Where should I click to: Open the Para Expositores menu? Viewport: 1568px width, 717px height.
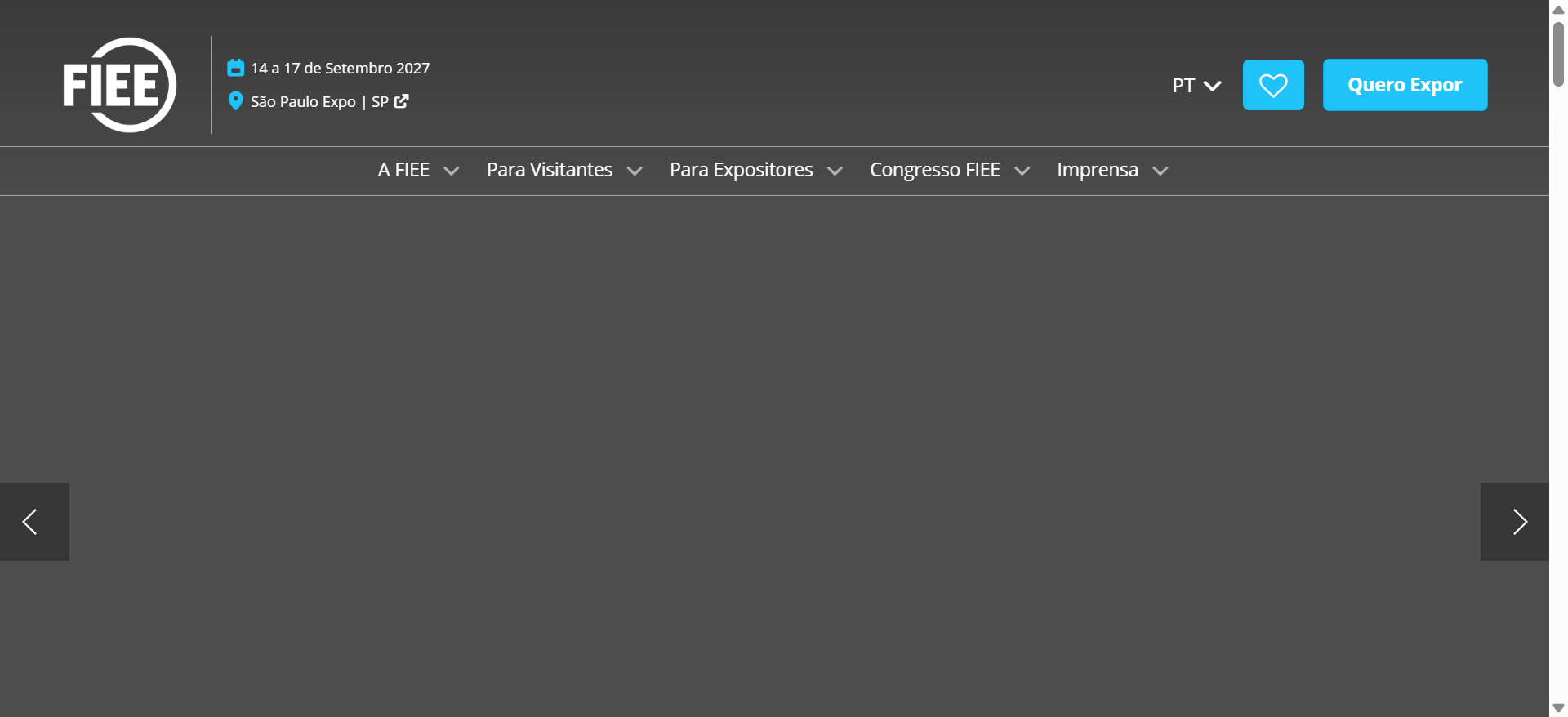[x=742, y=170]
